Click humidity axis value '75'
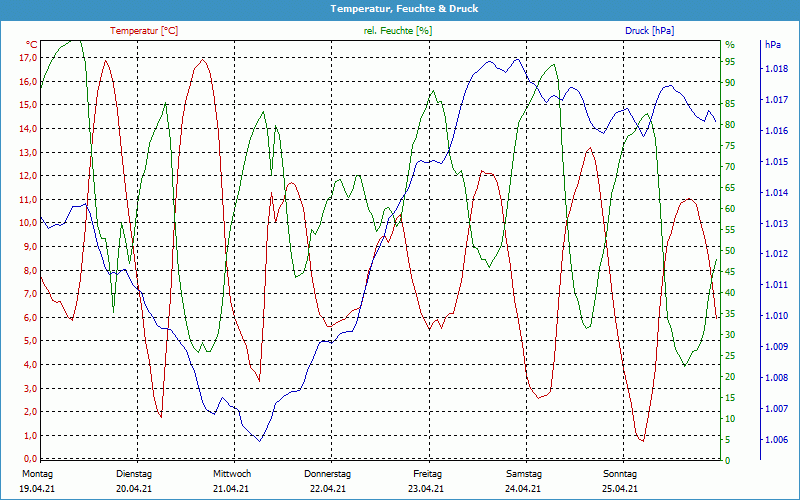The height and width of the screenshot is (500, 800). [730, 146]
